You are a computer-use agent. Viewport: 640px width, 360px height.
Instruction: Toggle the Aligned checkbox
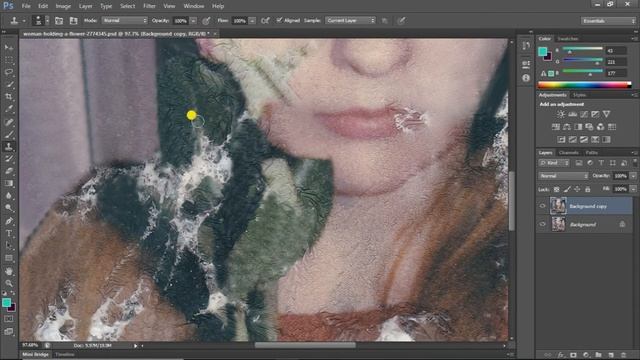tap(279, 20)
